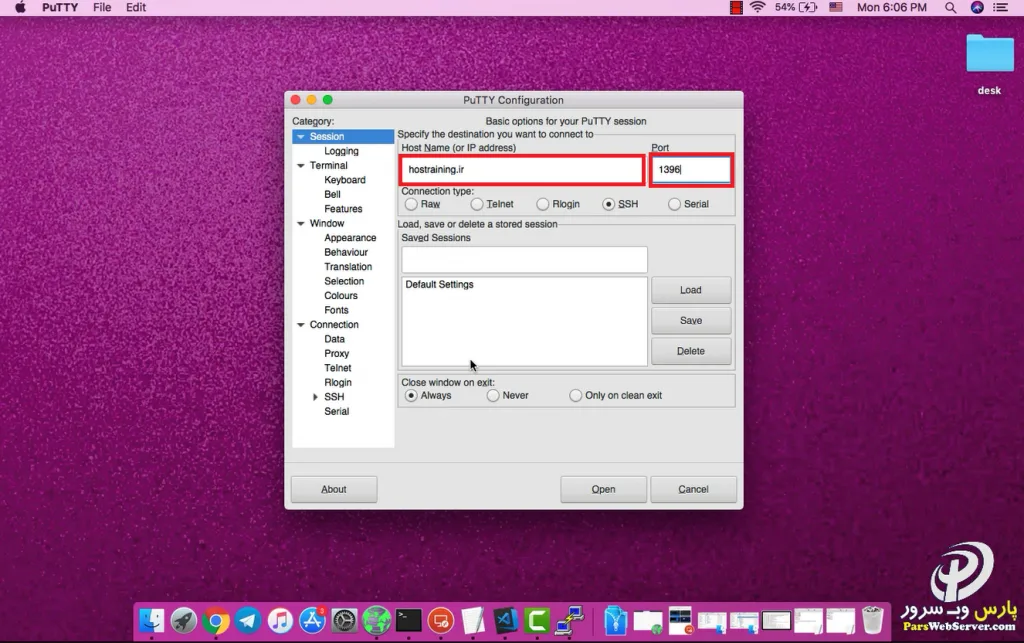Choose Always for close window on exit
The image size is (1024, 643).
coord(411,396)
